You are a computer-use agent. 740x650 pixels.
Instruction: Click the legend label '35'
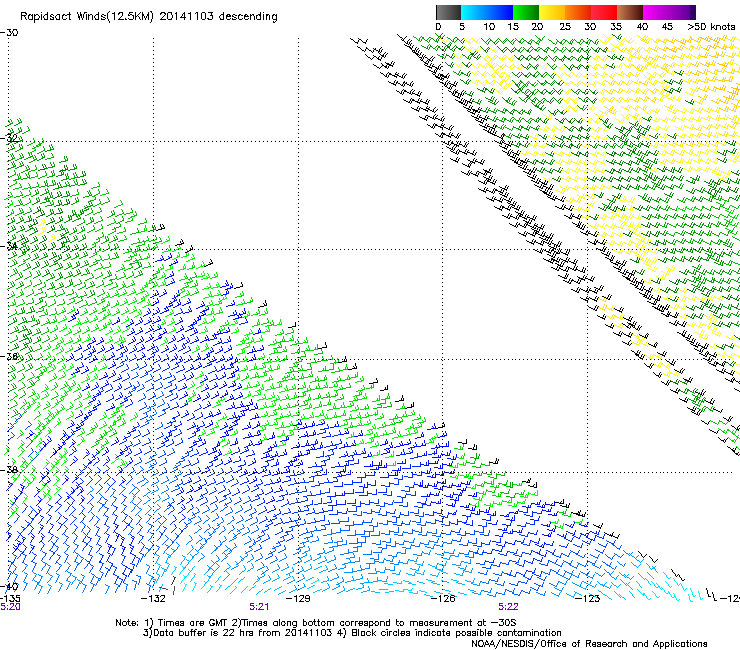tap(616, 27)
